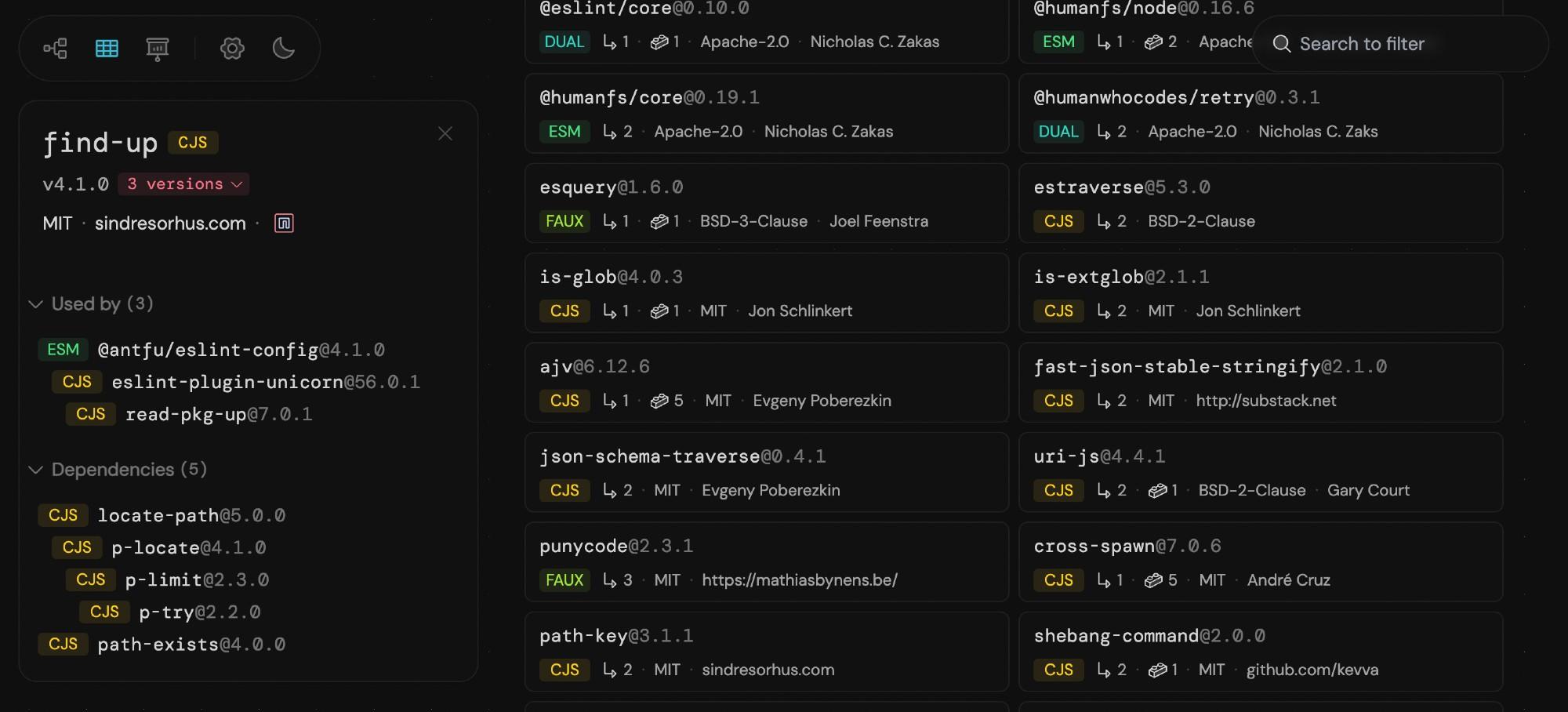
Task: Click cross-spawn@7.0.6 package name
Action: 1127,546
